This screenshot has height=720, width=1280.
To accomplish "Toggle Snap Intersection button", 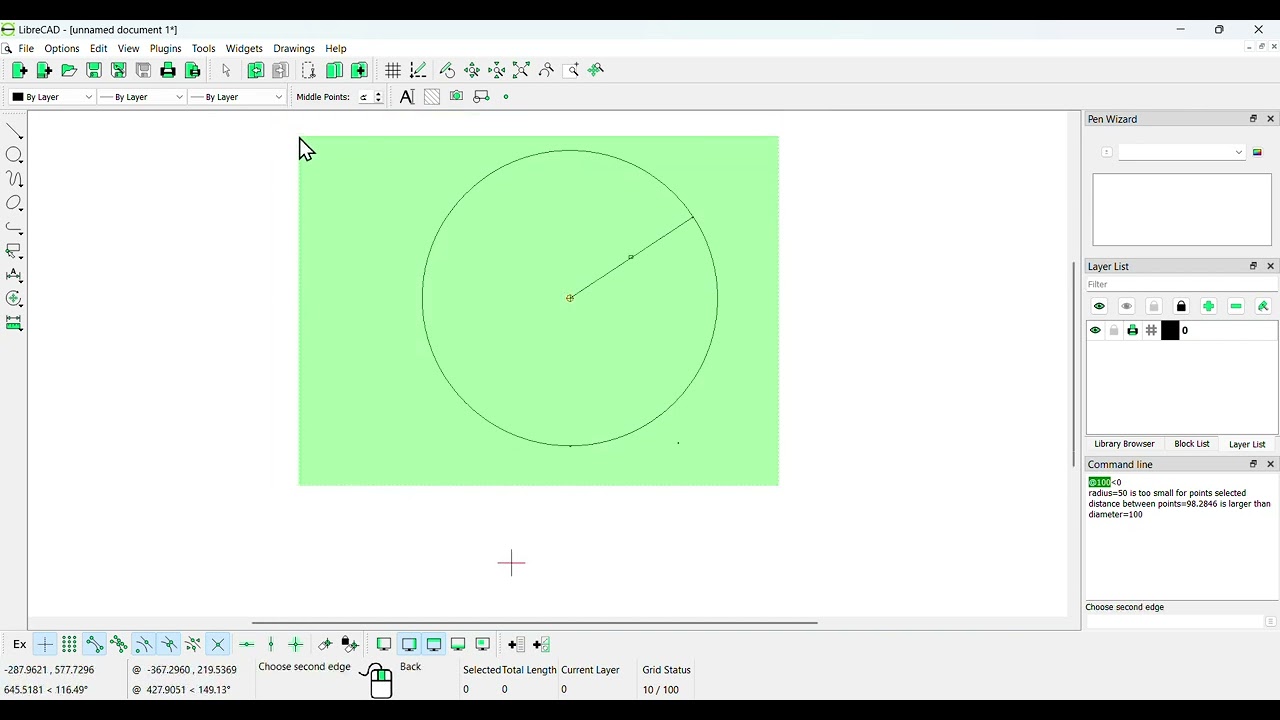I will (218, 645).
